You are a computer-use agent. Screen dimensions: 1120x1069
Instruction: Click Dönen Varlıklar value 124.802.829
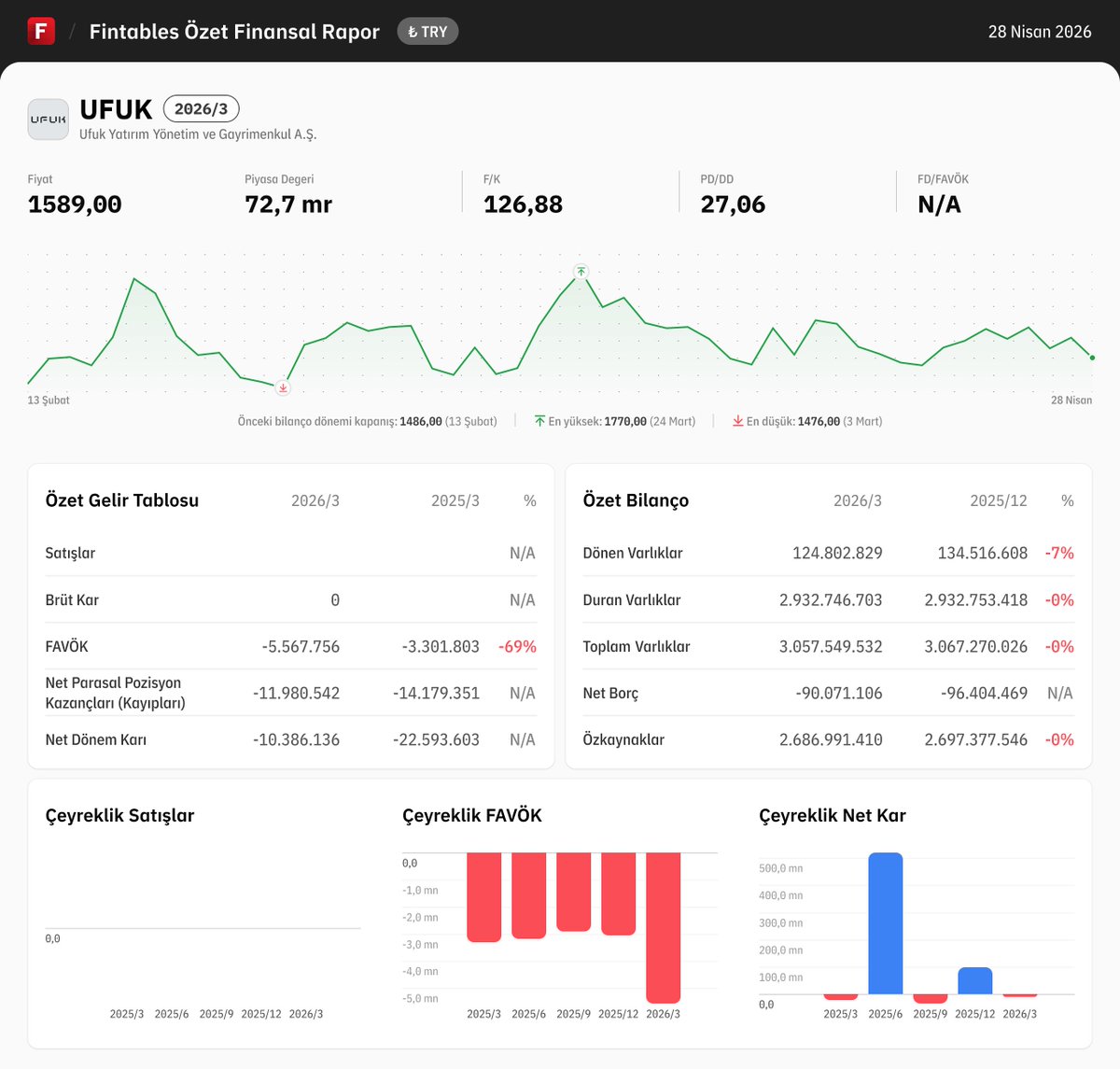click(x=837, y=553)
